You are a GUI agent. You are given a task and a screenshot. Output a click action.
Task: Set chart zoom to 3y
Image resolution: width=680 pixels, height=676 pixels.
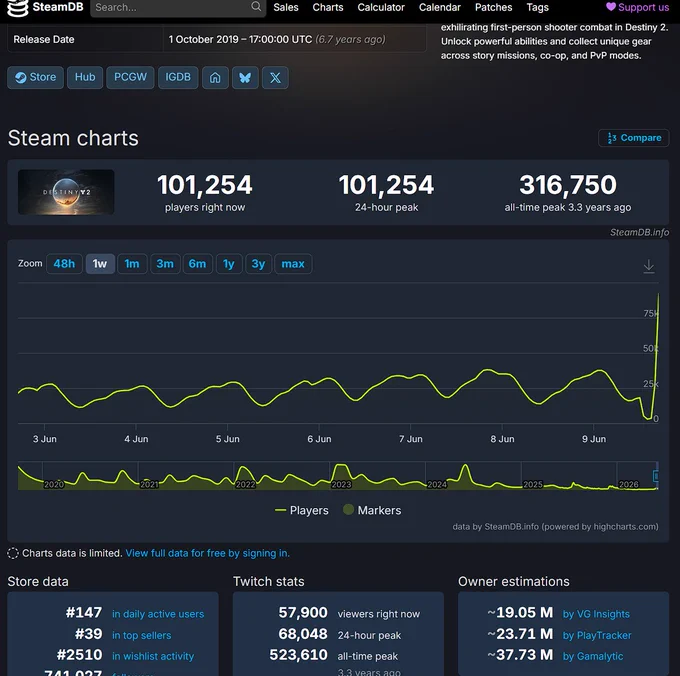pyautogui.click(x=258, y=264)
